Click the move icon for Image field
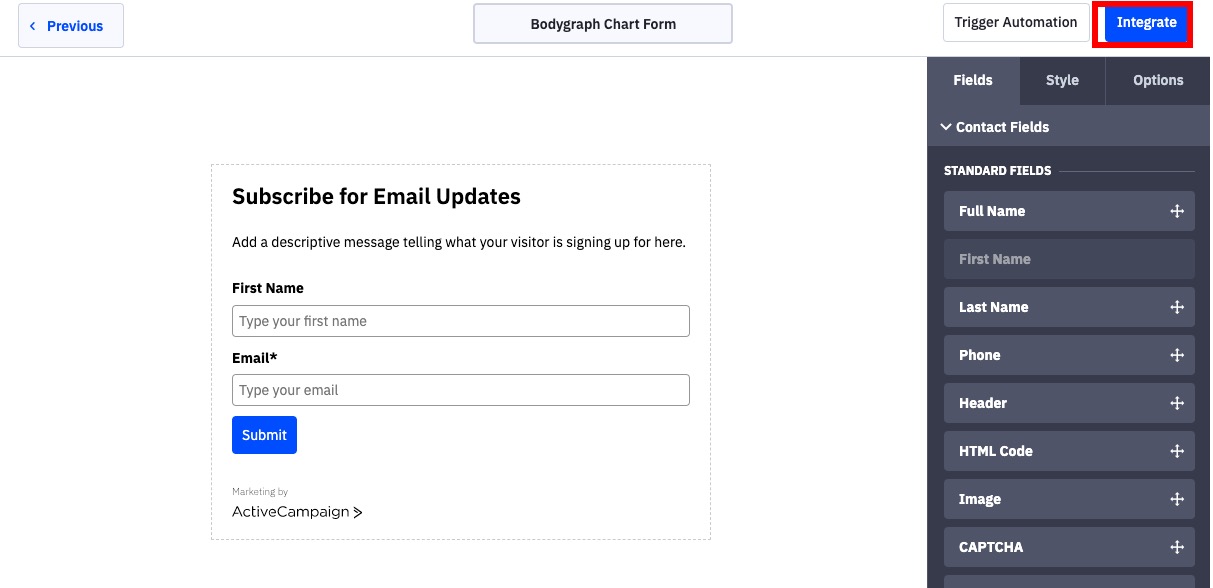The image size is (1213, 588). click(1177, 499)
